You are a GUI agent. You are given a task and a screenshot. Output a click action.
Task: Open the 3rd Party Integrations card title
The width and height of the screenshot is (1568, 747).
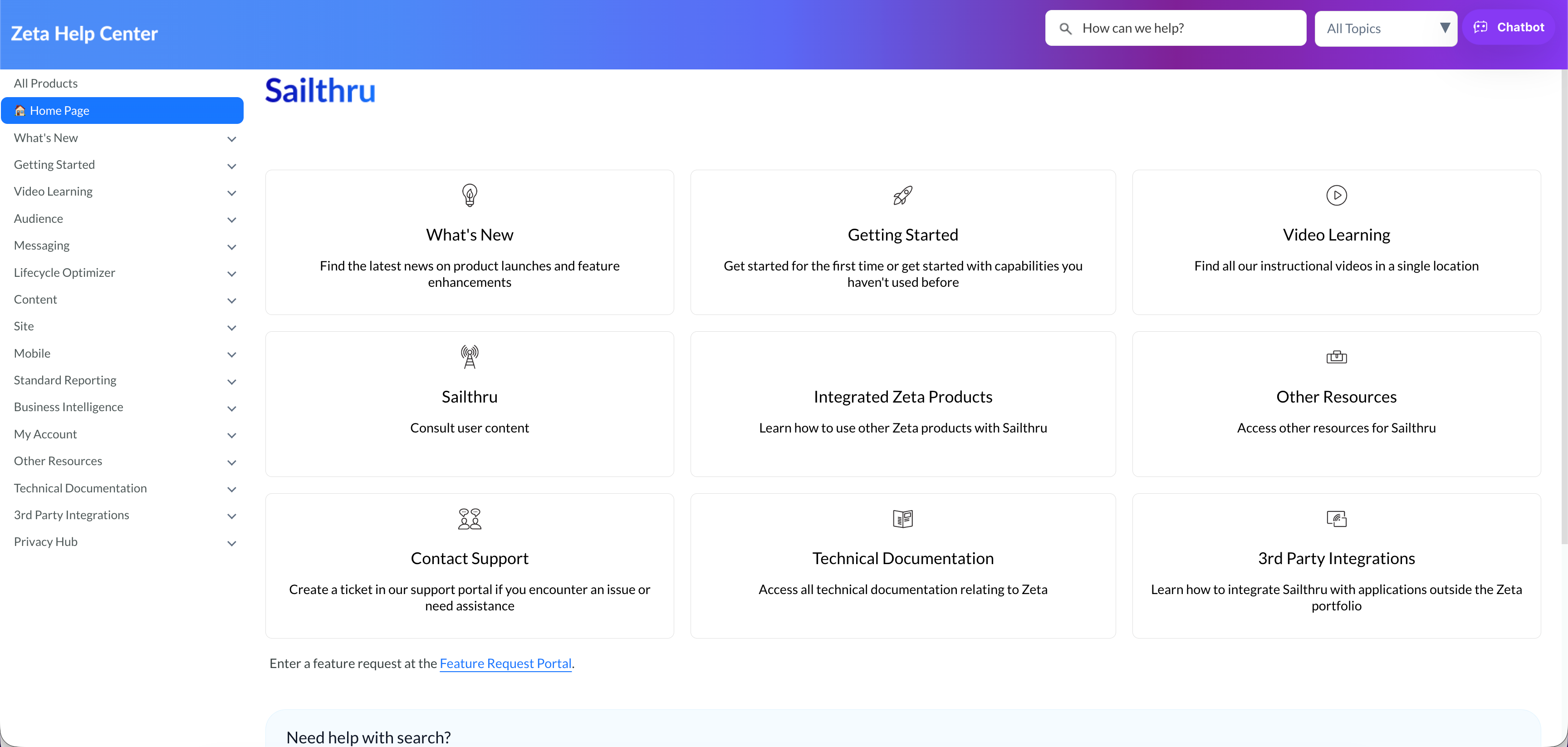(1336, 558)
